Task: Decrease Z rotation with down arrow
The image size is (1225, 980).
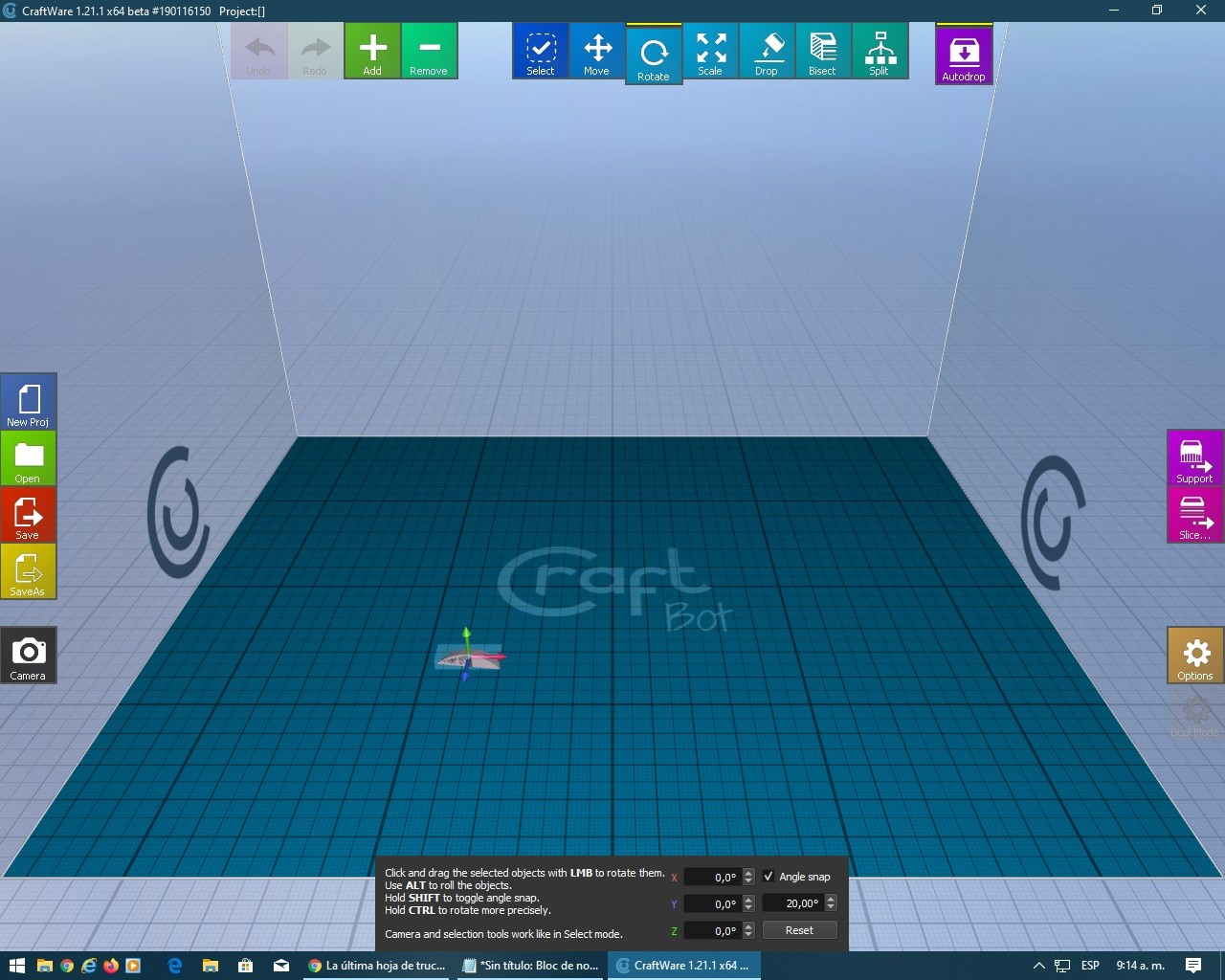Action: [x=748, y=935]
